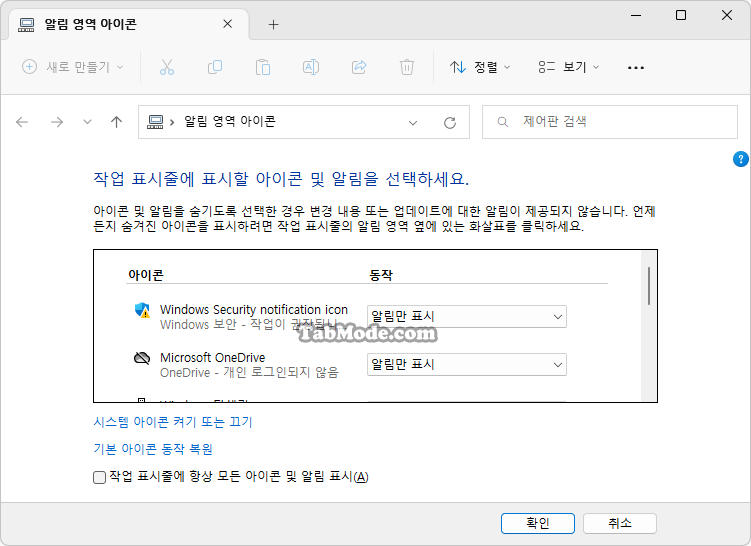Open help with the blue question icon
This screenshot has width=751, height=546.
740,159
